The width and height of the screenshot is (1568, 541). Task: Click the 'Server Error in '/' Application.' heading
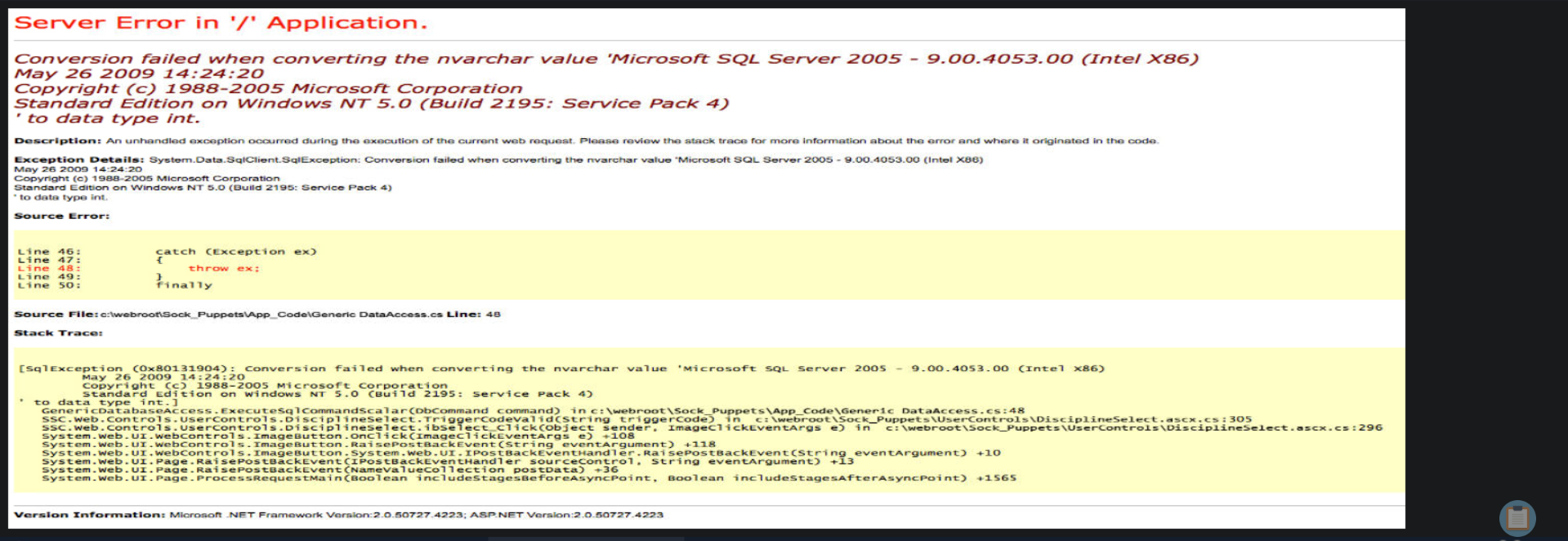click(x=221, y=23)
